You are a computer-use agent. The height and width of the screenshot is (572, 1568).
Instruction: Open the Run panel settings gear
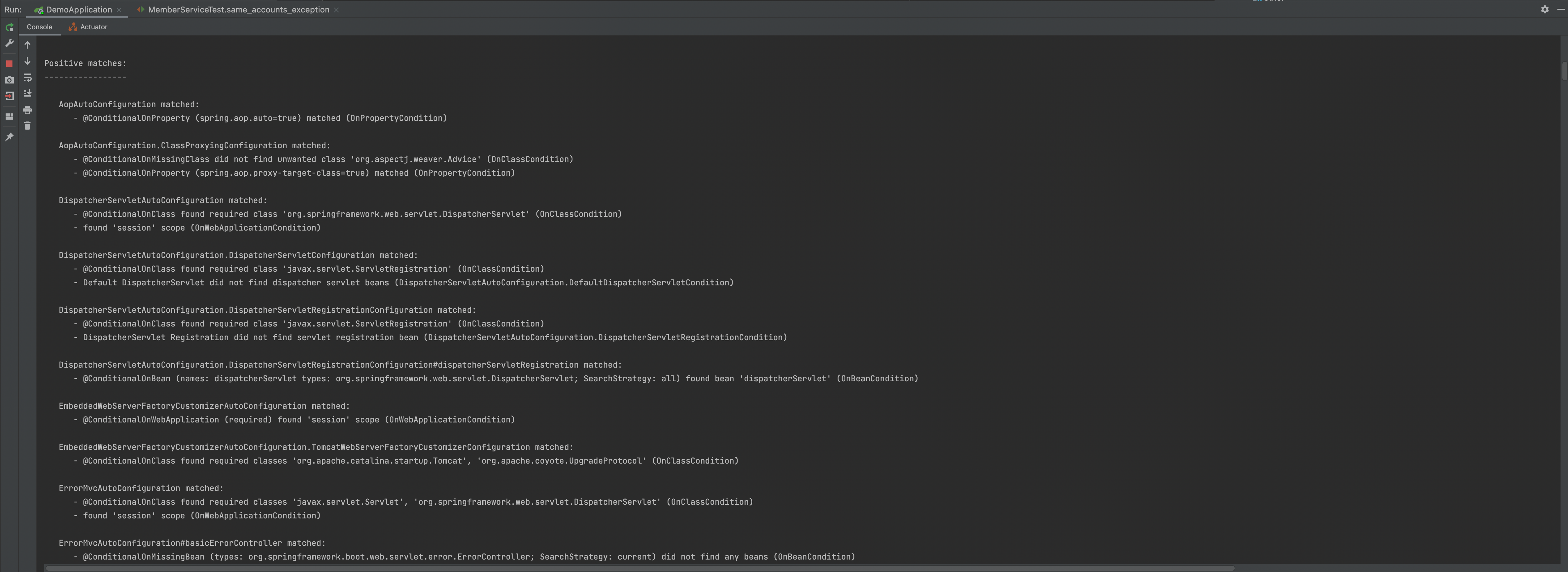point(1544,9)
